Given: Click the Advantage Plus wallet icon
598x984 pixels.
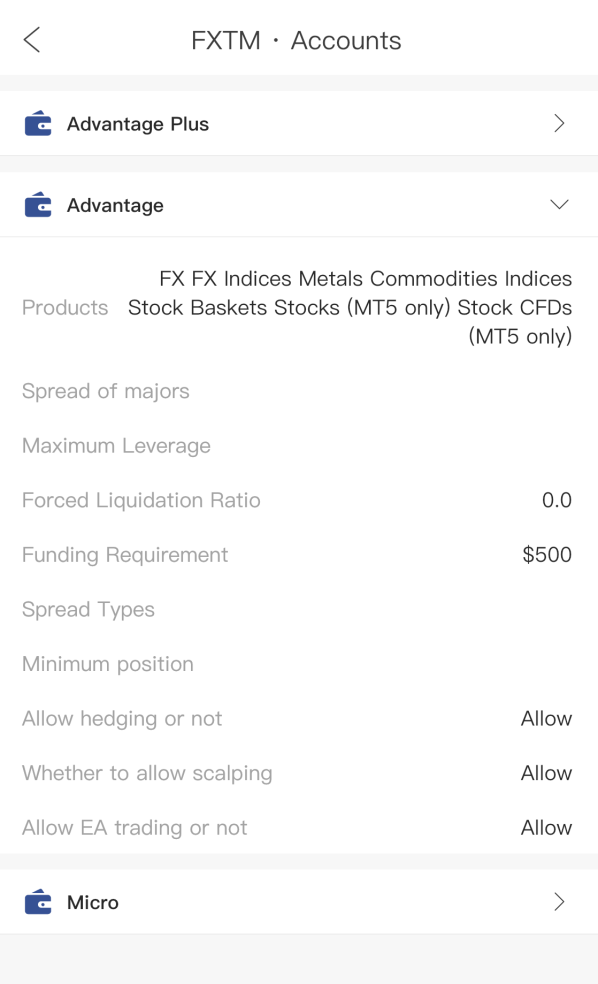Looking at the screenshot, I should click(x=38, y=123).
